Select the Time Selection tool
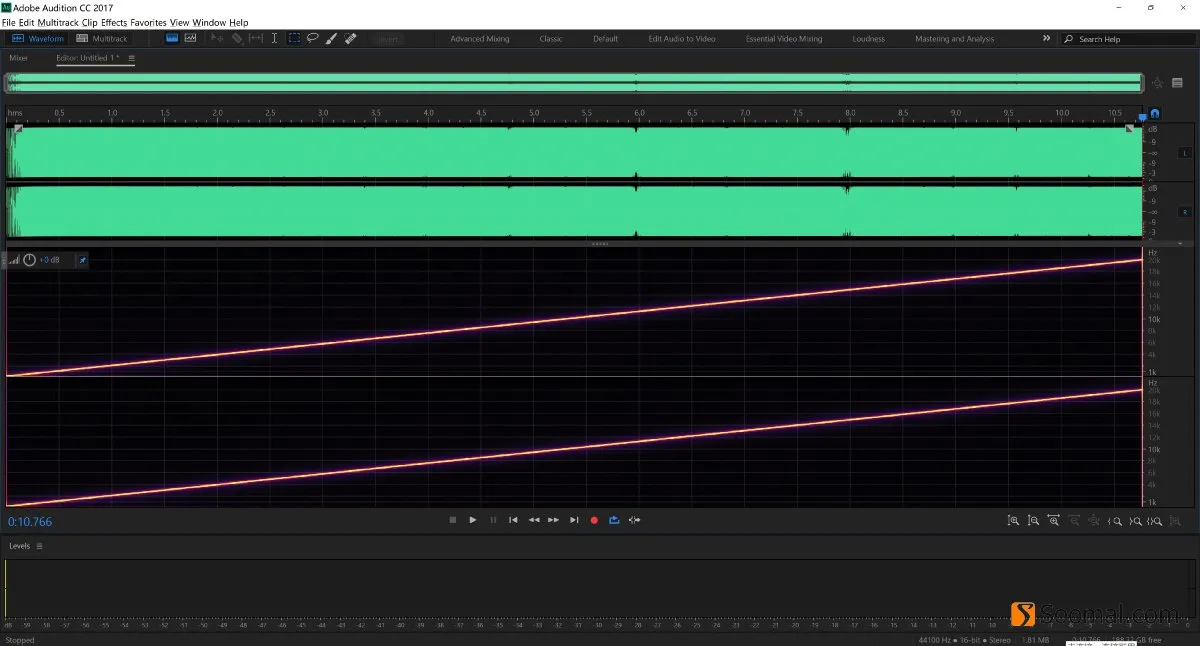This screenshot has height=646, width=1200. tap(276, 38)
